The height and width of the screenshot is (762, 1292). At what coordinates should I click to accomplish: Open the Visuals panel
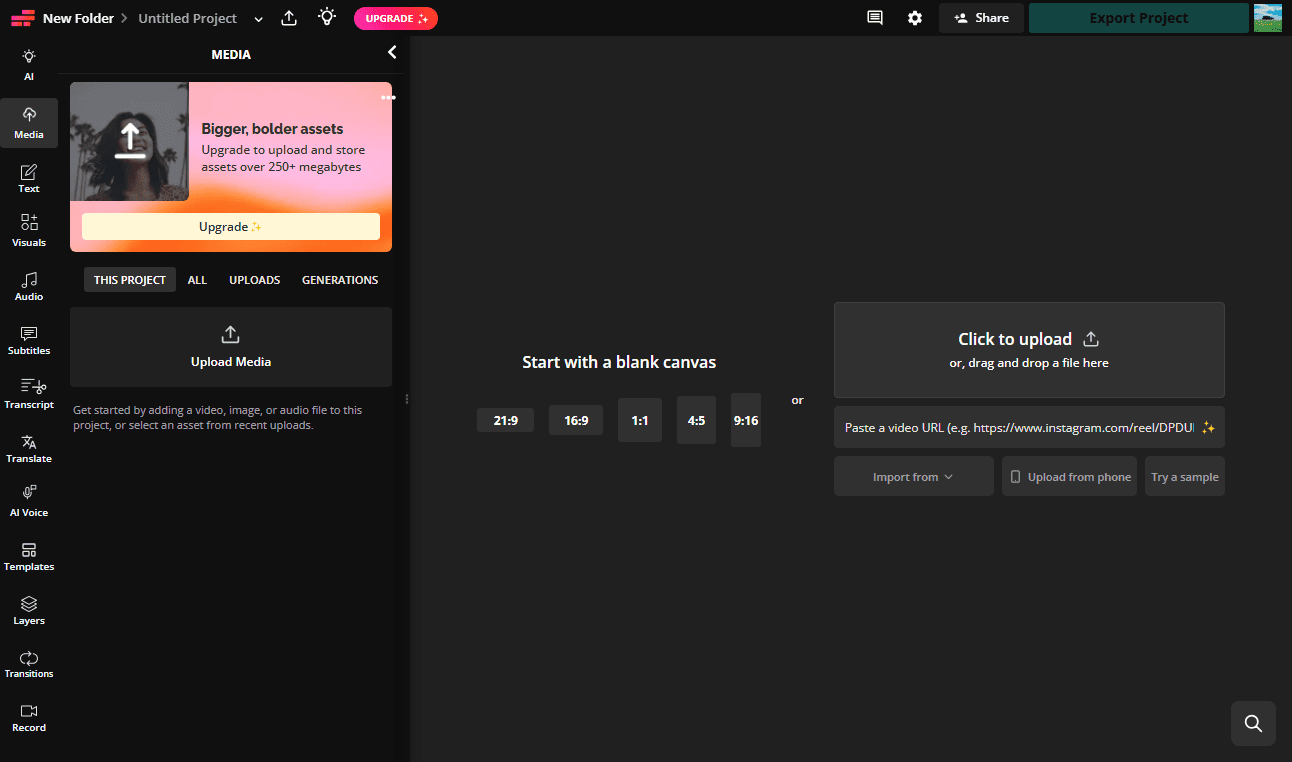pyautogui.click(x=29, y=231)
